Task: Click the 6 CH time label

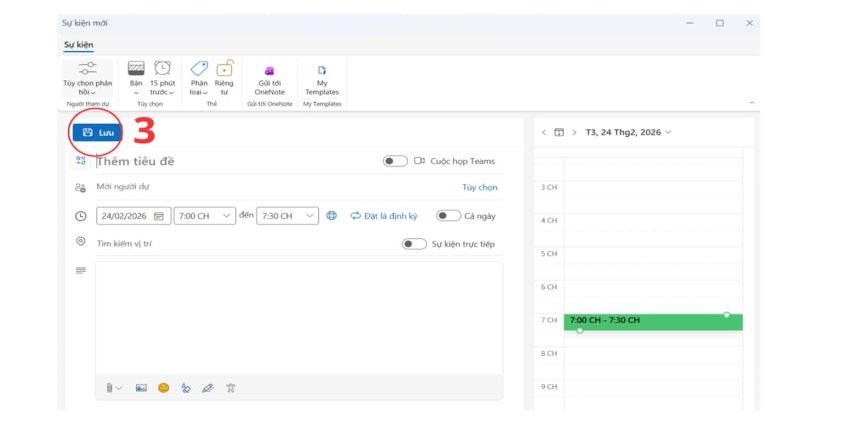Action: [549, 287]
